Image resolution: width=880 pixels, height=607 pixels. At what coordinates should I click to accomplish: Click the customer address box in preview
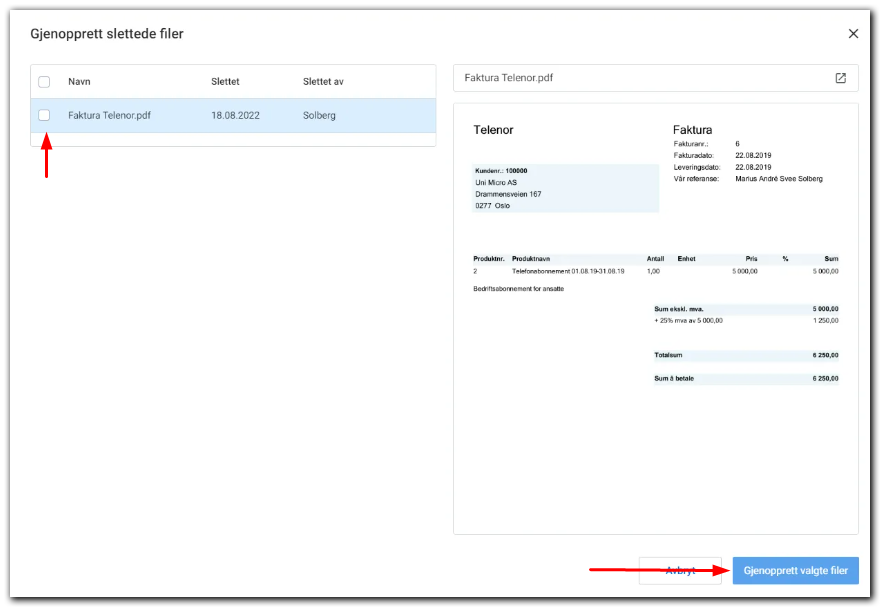[565, 188]
